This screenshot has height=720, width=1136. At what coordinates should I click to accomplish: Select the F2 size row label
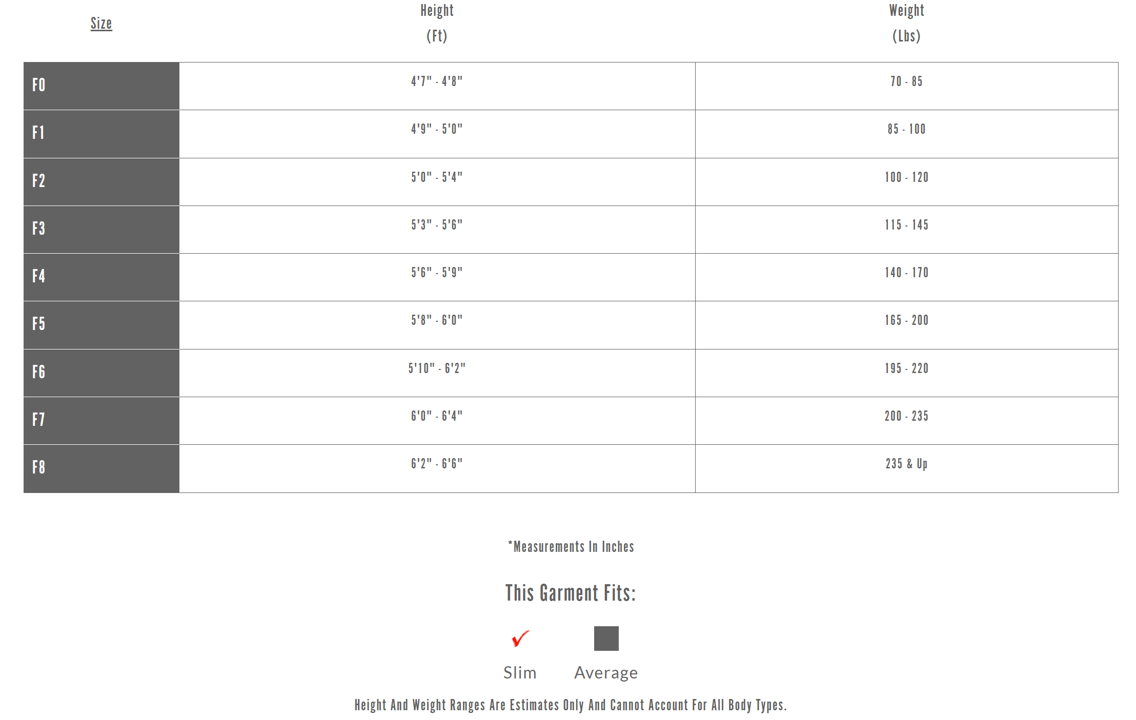39,181
